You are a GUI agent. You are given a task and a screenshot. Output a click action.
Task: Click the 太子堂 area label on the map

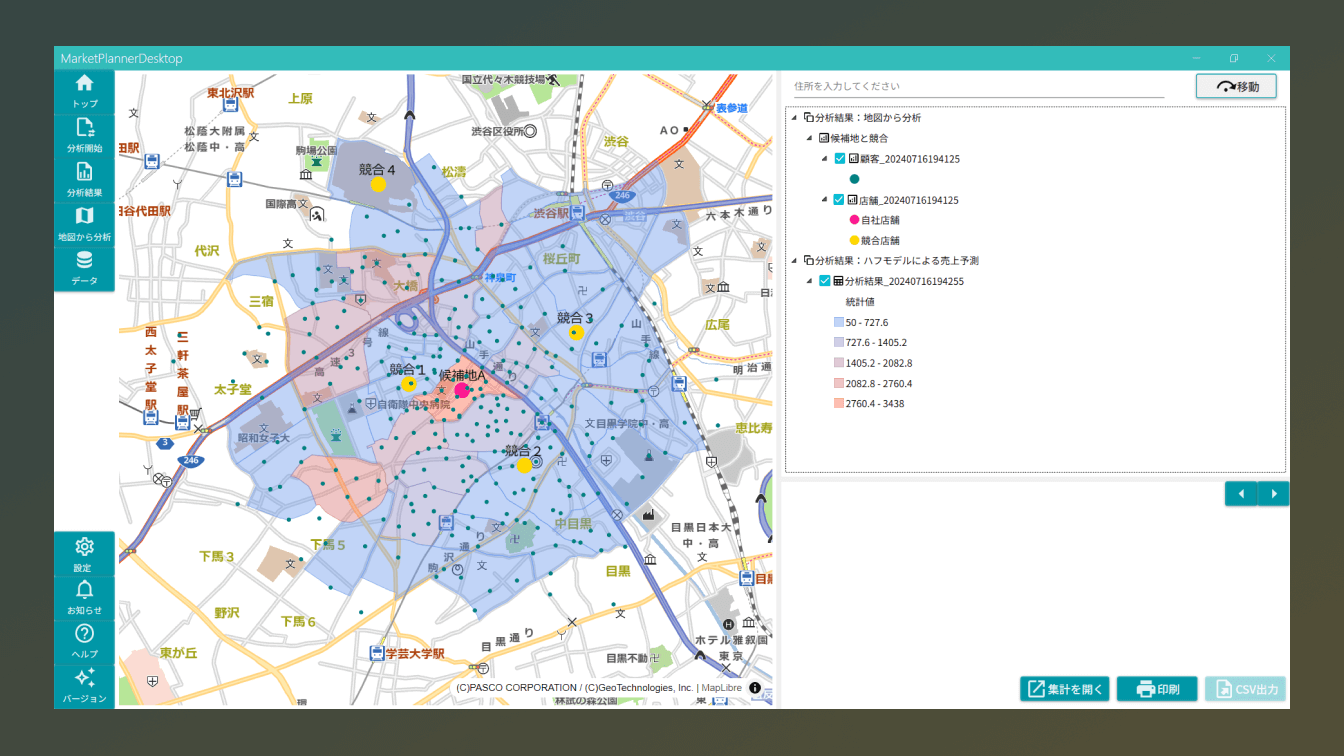coord(232,389)
